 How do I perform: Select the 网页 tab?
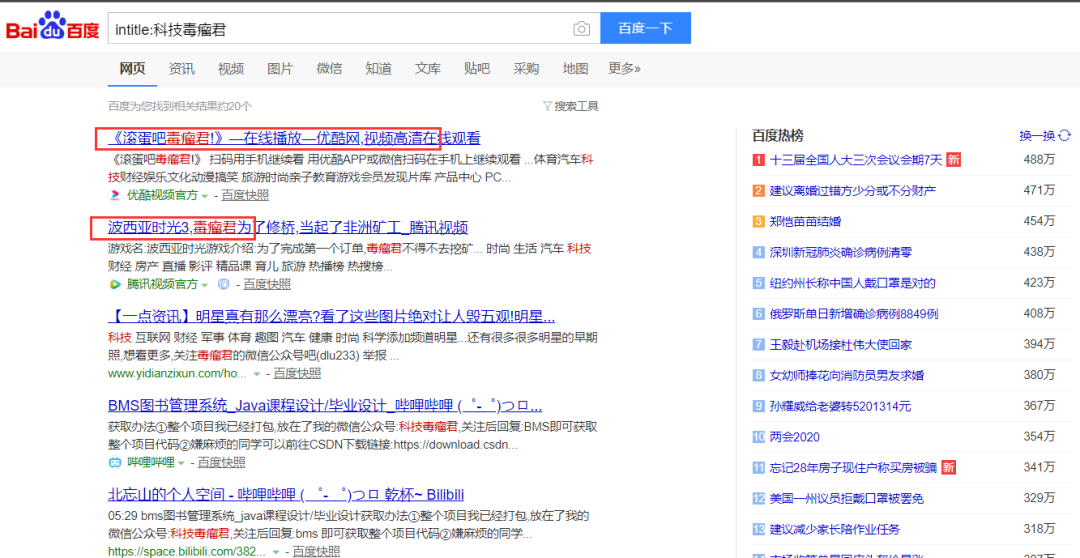[x=132, y=69]
